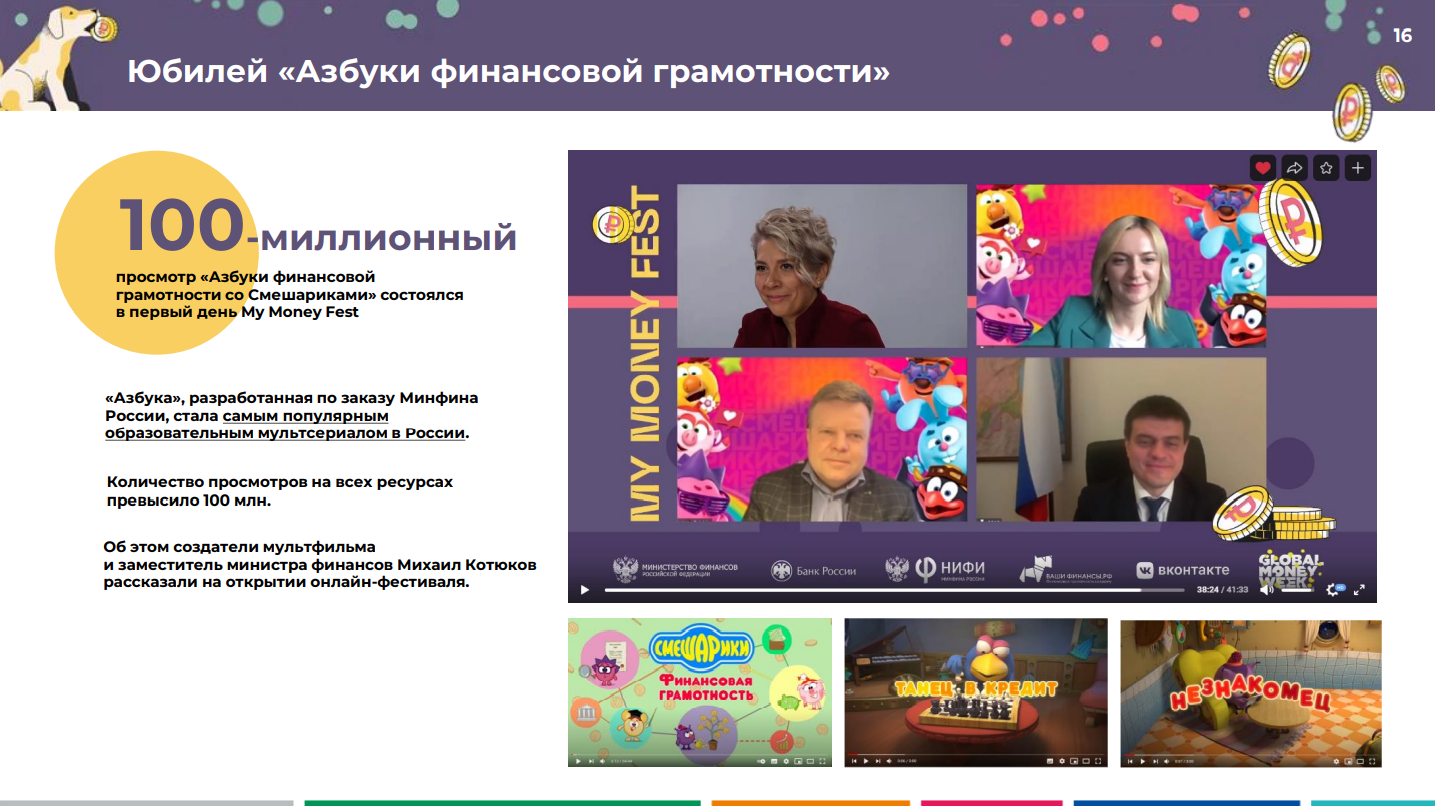Fullscreen the Незнакомец video player
This screenshot has width=1435, height=806.
1372,761
